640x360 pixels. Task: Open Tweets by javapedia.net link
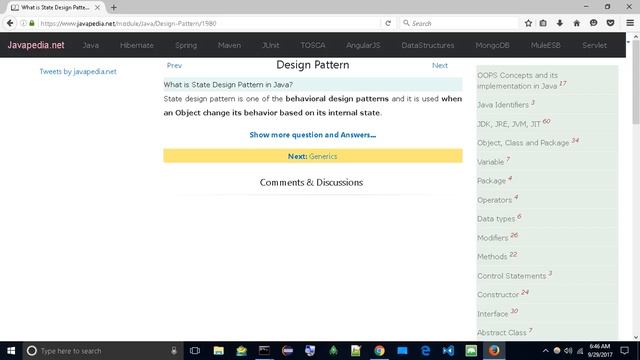(x=78, y=71)
